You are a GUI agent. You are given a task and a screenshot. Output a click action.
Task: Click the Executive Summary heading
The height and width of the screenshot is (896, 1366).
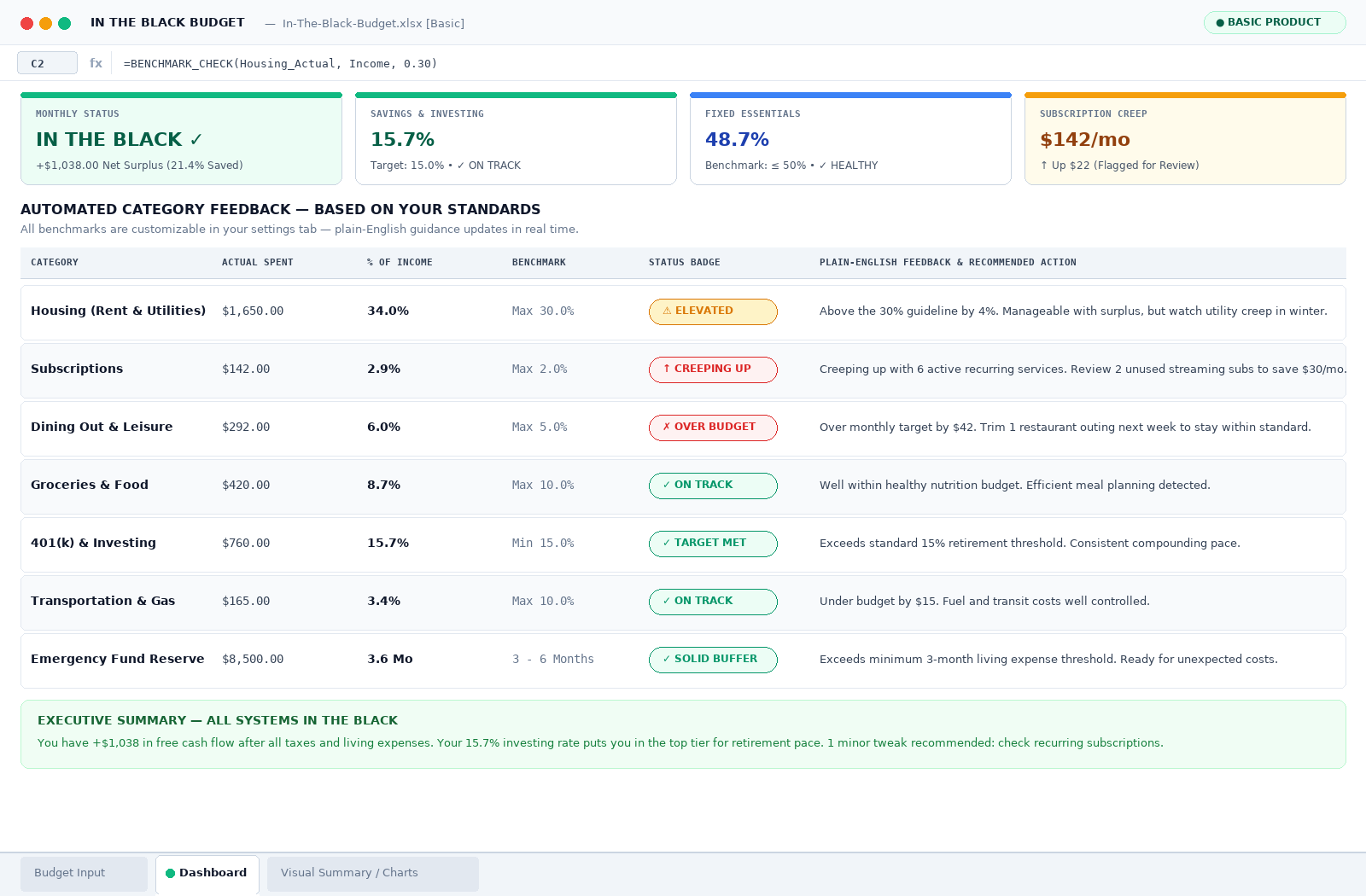[x=218, y=720]
